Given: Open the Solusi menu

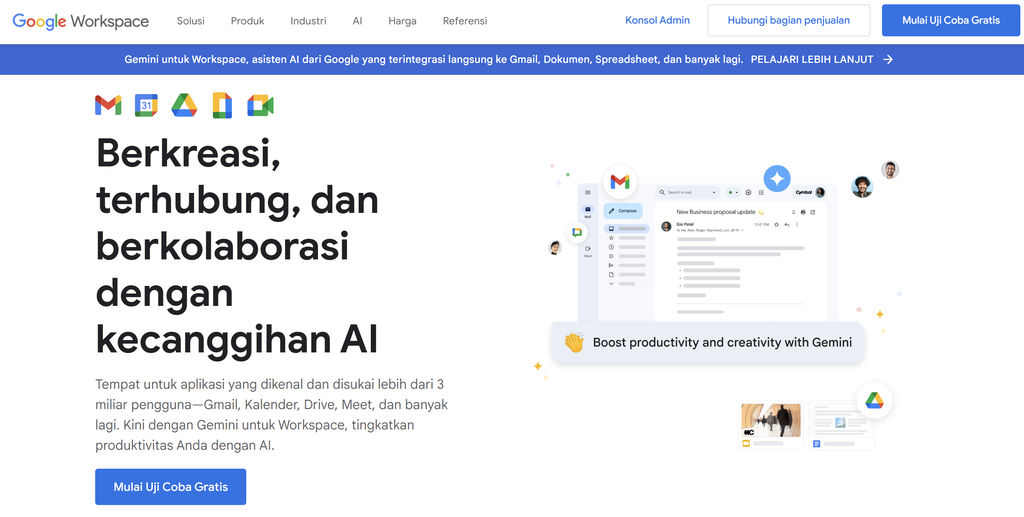Looking at the screenshot, I should coord(191,21).
